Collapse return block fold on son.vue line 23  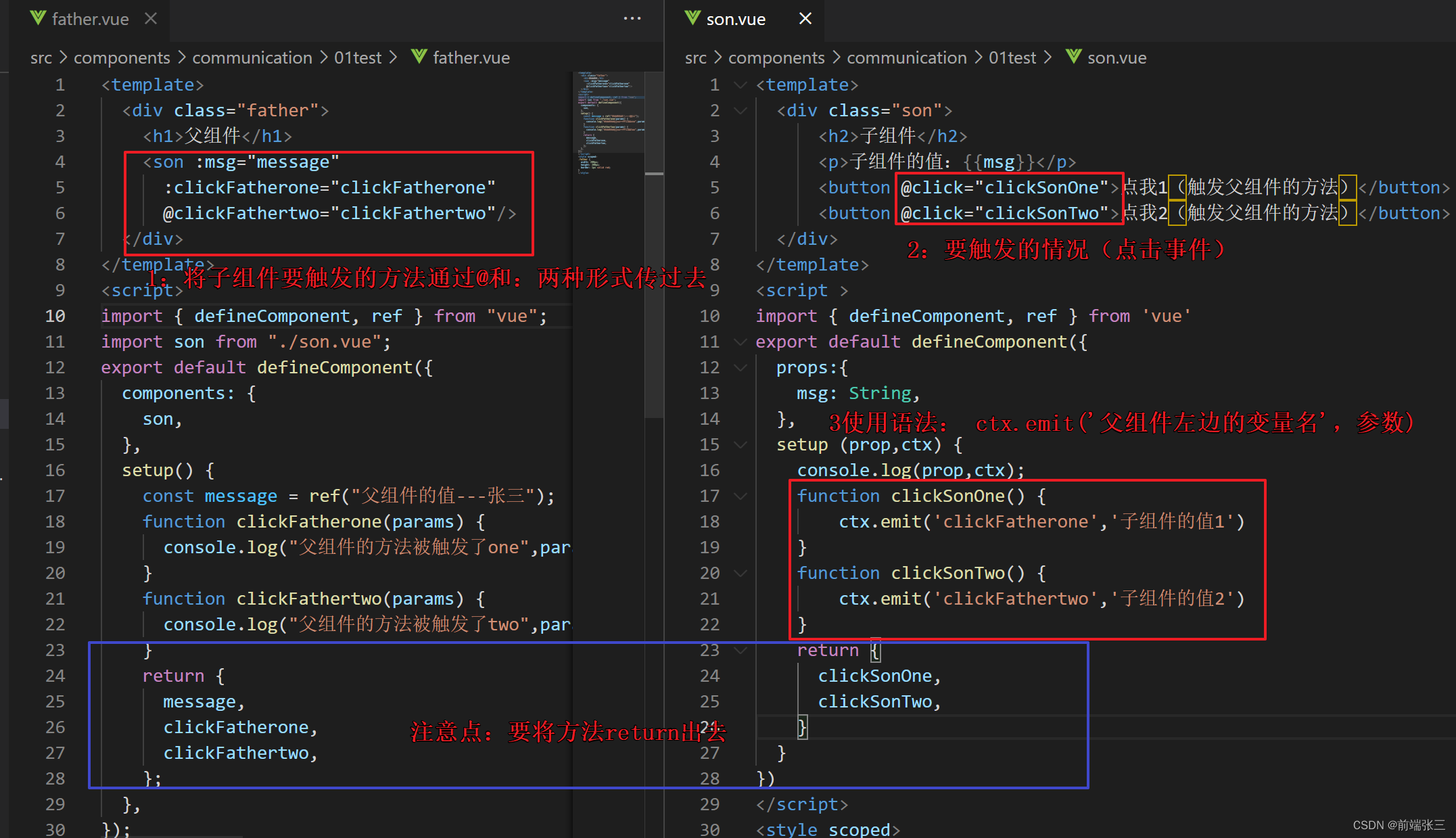click(x=741, y=651)
